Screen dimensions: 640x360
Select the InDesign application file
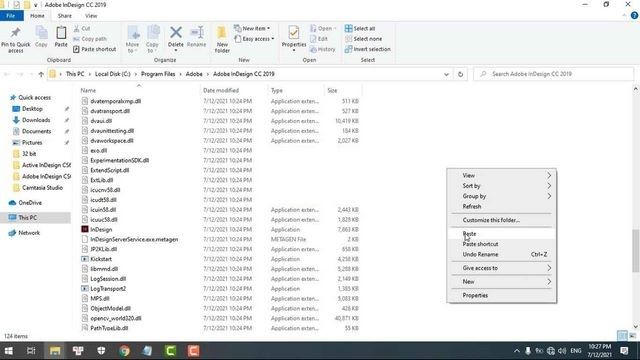(101, 229)
